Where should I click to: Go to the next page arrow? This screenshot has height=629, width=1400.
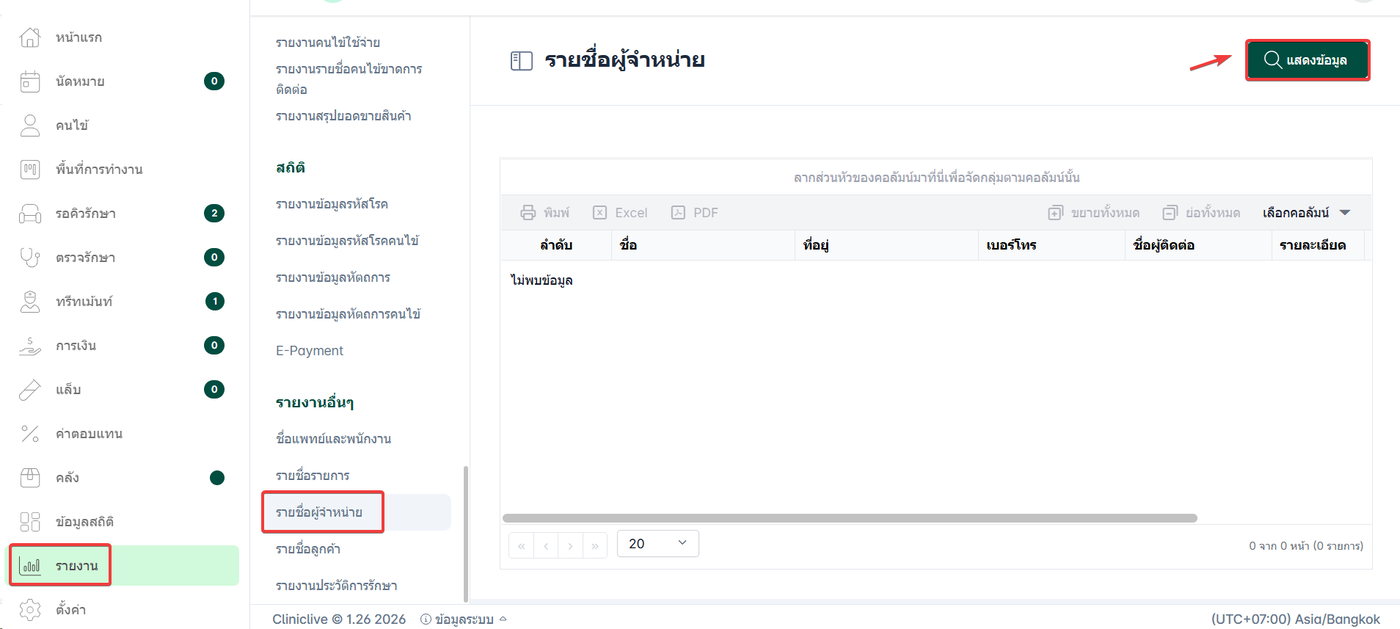pyautogui.click(x=571, y=546)
